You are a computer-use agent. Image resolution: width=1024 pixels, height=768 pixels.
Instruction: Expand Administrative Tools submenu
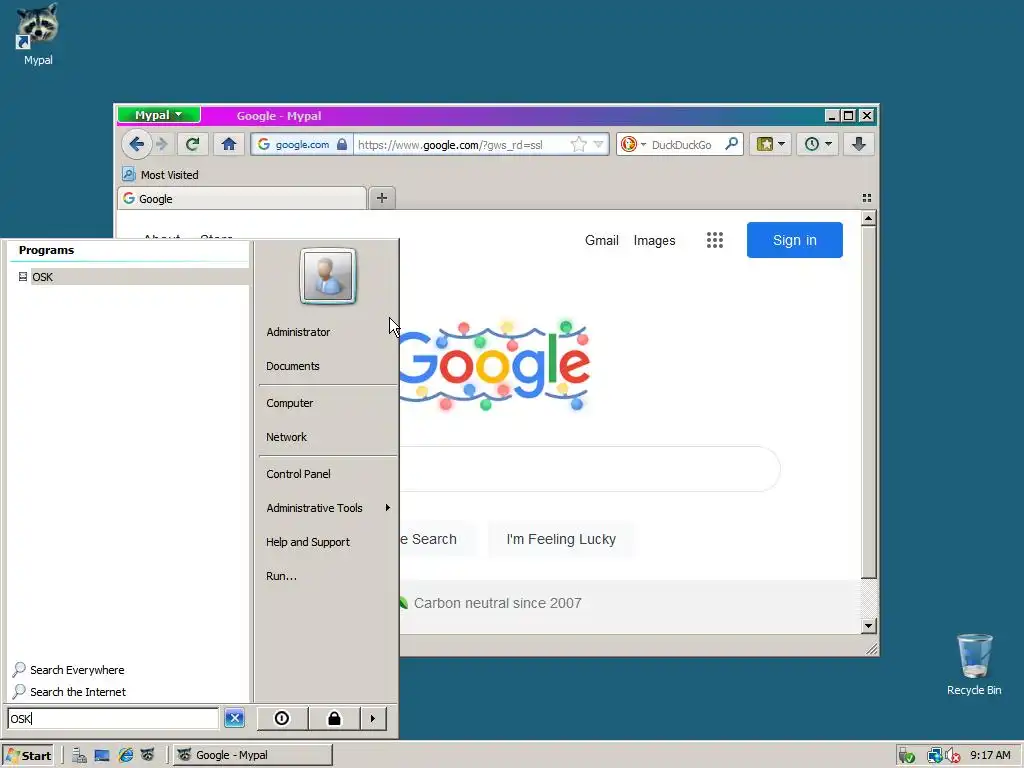328,508
